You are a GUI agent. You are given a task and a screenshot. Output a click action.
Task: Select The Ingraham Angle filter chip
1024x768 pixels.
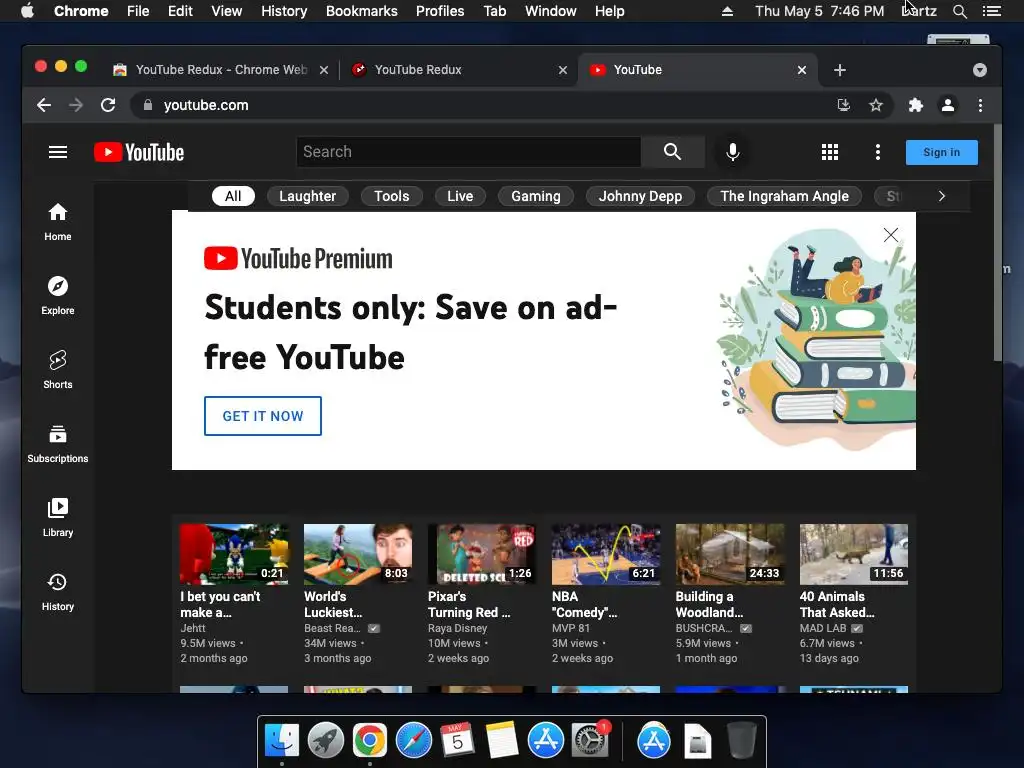pos(784,196)
